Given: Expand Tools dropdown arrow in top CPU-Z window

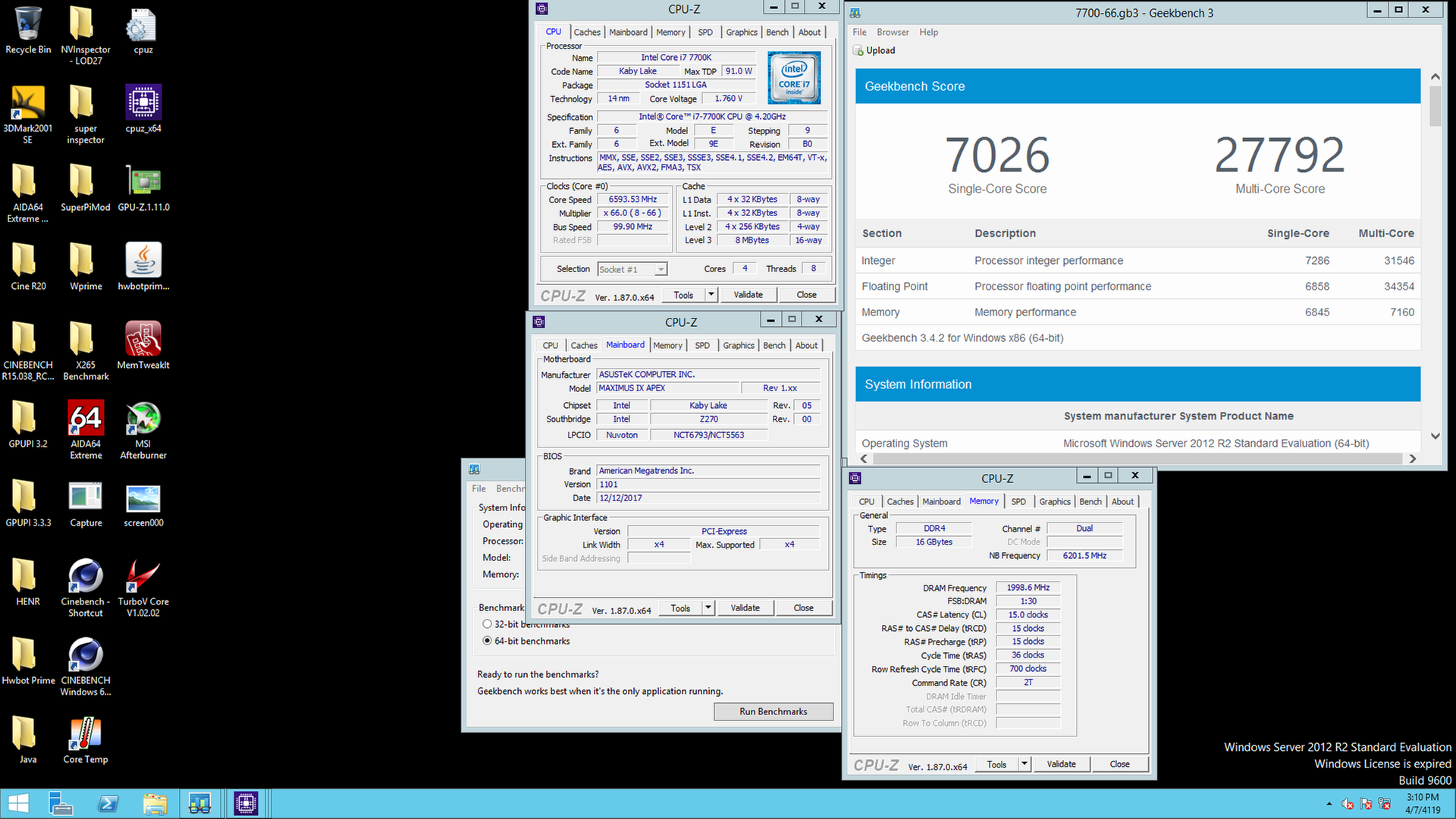Looking at the screenshot, I should (x=711, y=294).
